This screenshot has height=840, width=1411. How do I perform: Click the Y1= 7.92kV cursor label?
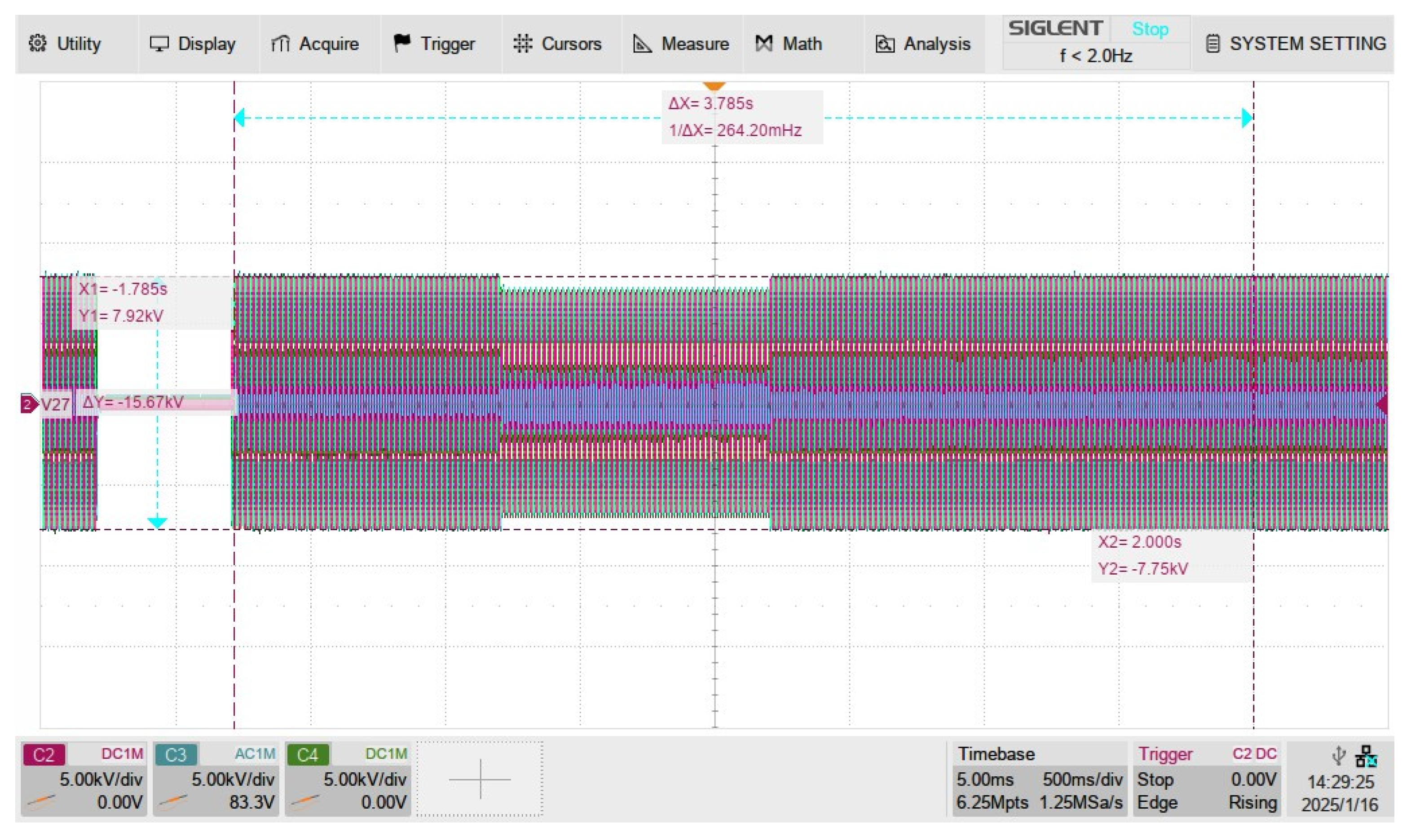tap(121, 316)
